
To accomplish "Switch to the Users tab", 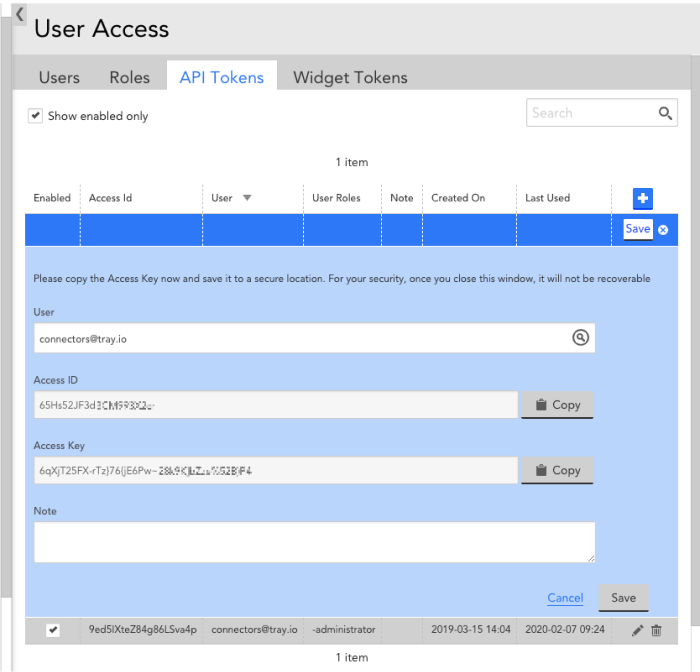I will tap(59, 77).
